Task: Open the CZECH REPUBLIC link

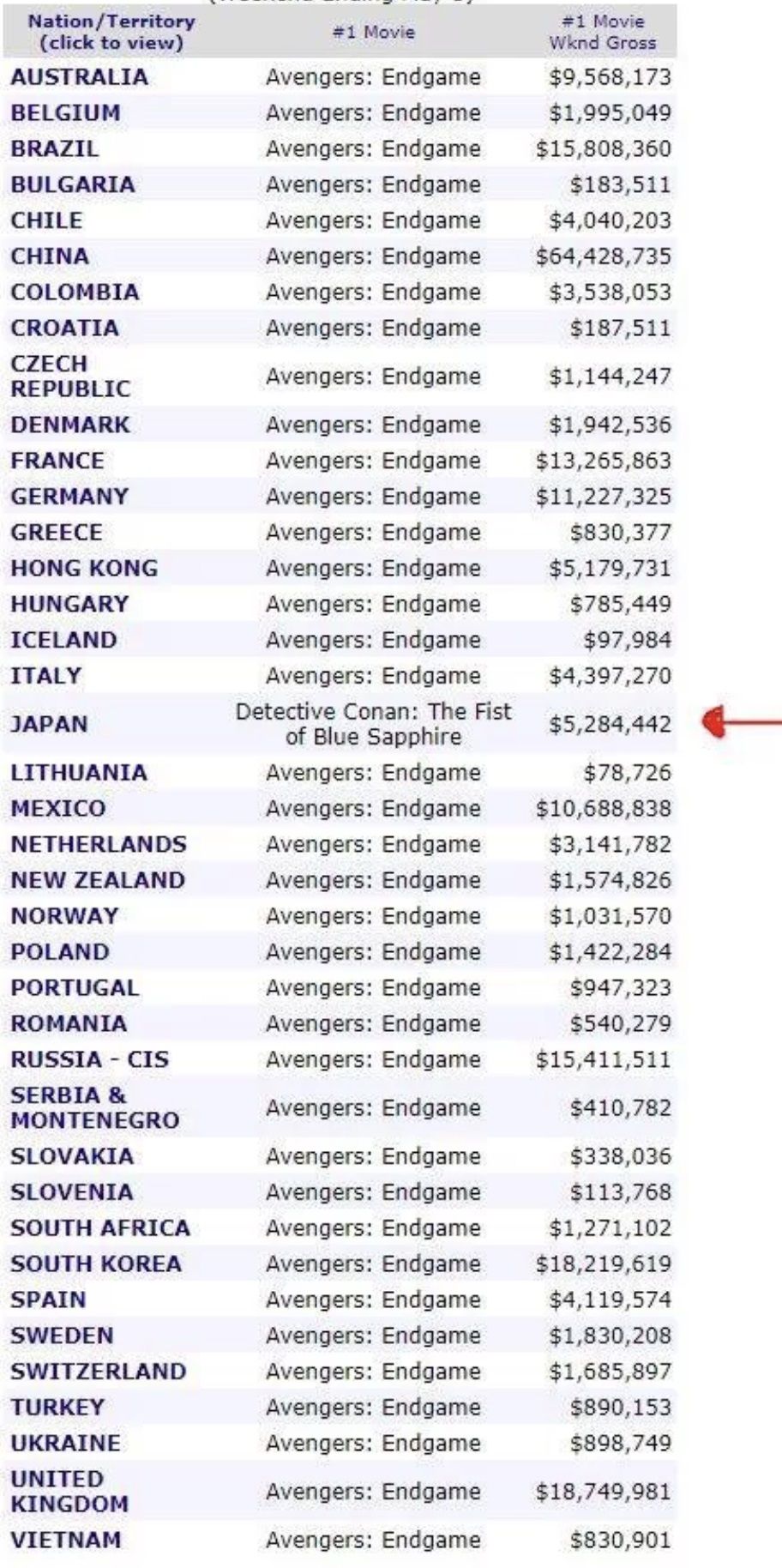Action: 70,376
